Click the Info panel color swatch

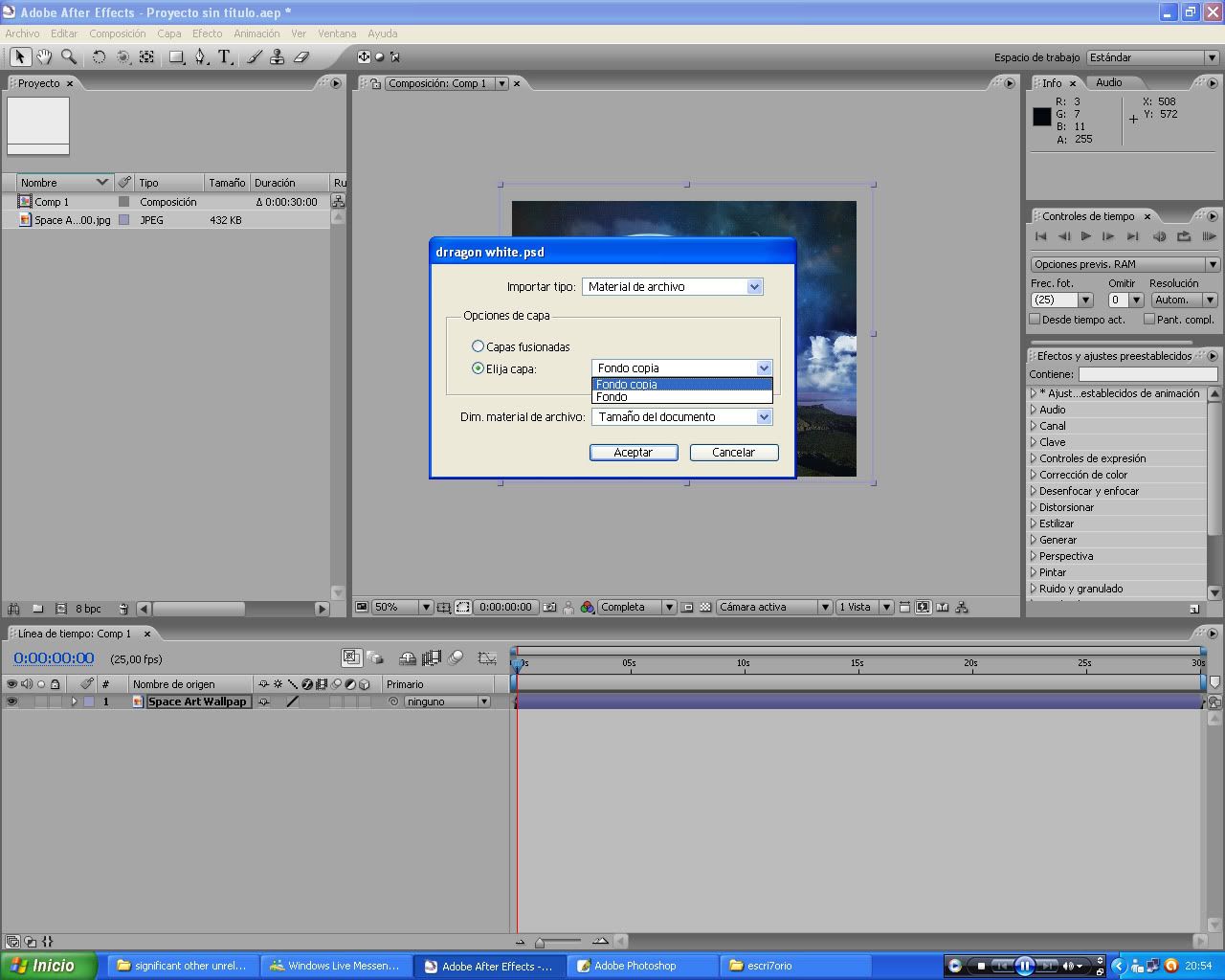coord(1042,117)
